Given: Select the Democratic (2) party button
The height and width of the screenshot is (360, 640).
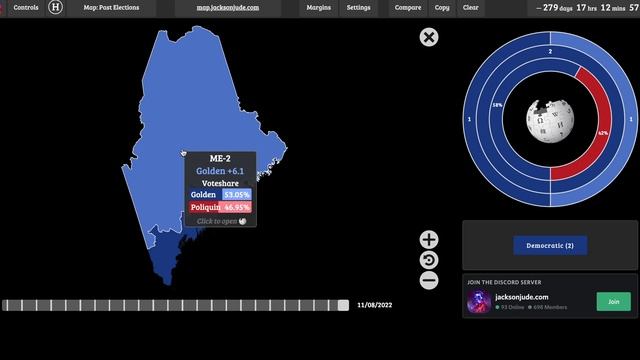Looking at the screenshot, I should (550, 246).
